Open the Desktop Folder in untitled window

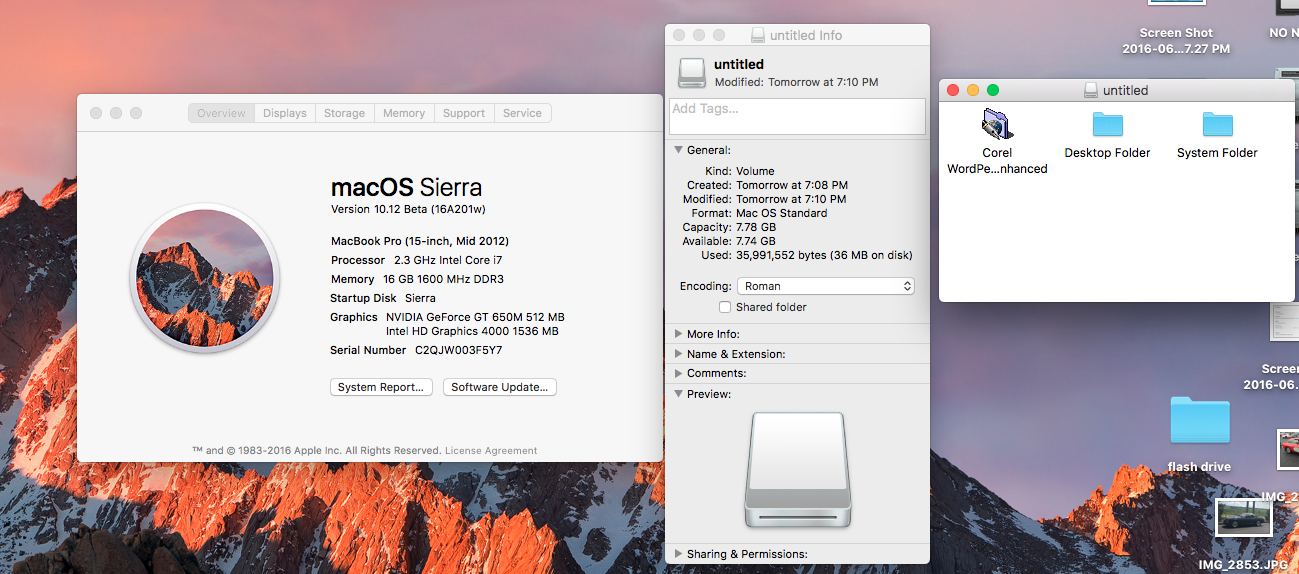(x=1107, y=124)
